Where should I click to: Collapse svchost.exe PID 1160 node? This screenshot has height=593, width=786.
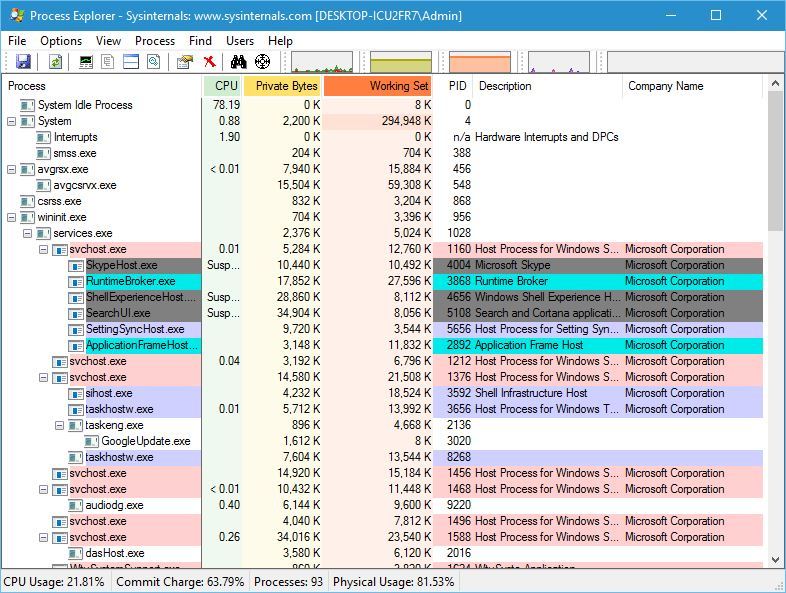click(44, 250)
